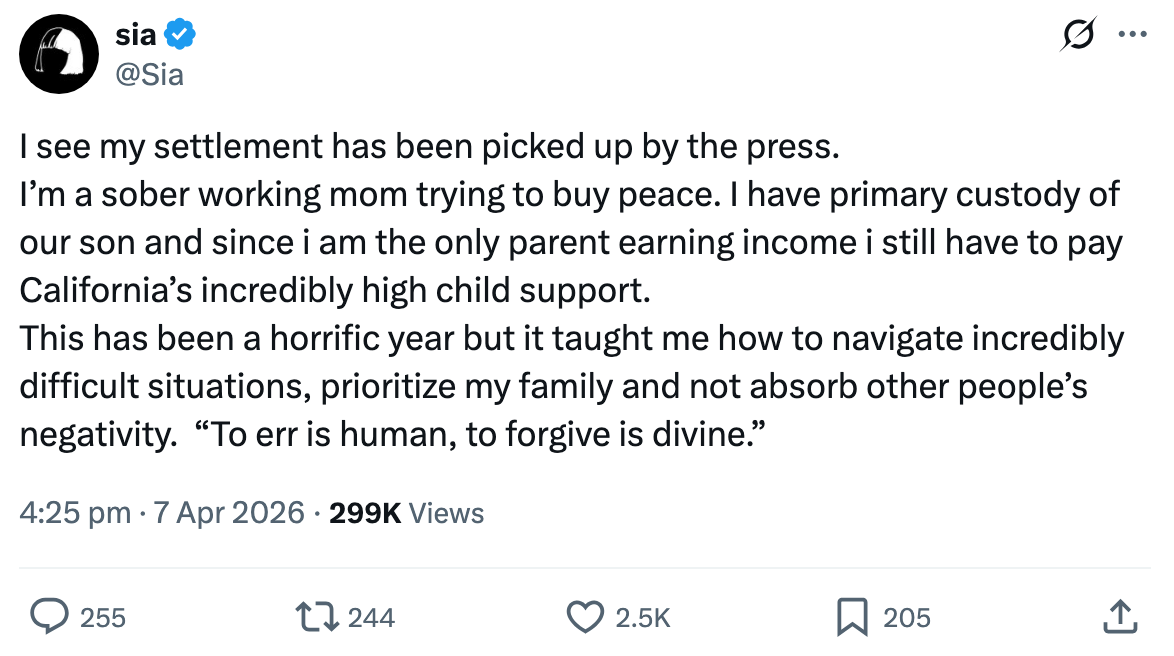Open the three-dot More options menu
The image size is (1174, 656).
[1132, 35]
